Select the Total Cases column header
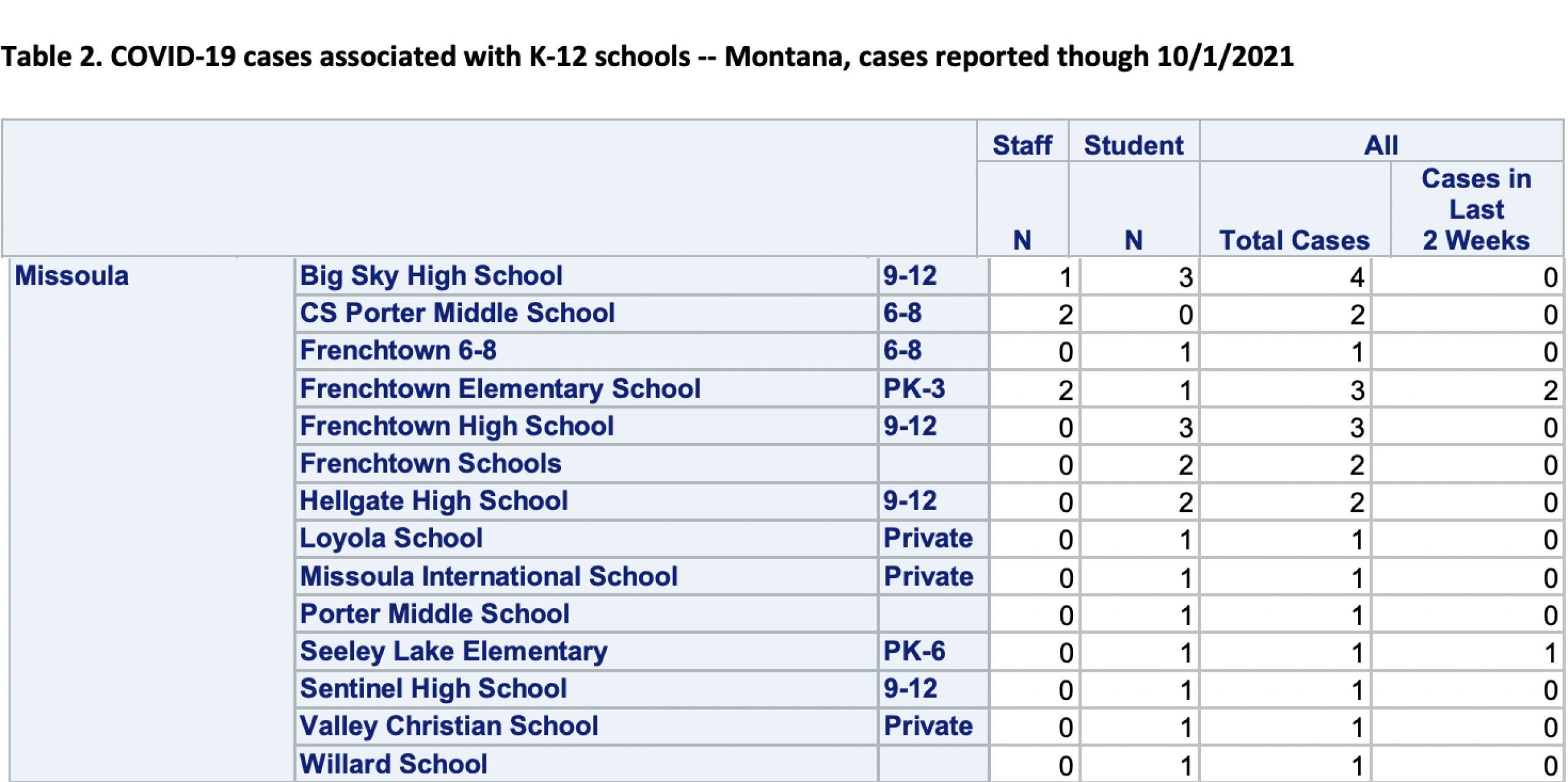 [1294, 240]
